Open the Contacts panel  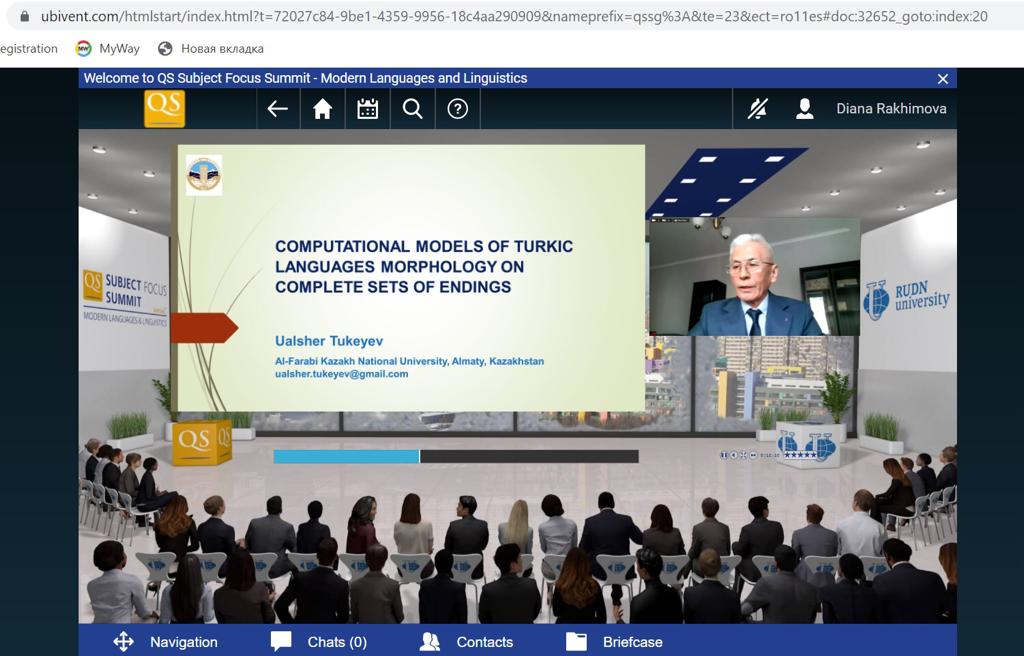[x=466, y=642]
